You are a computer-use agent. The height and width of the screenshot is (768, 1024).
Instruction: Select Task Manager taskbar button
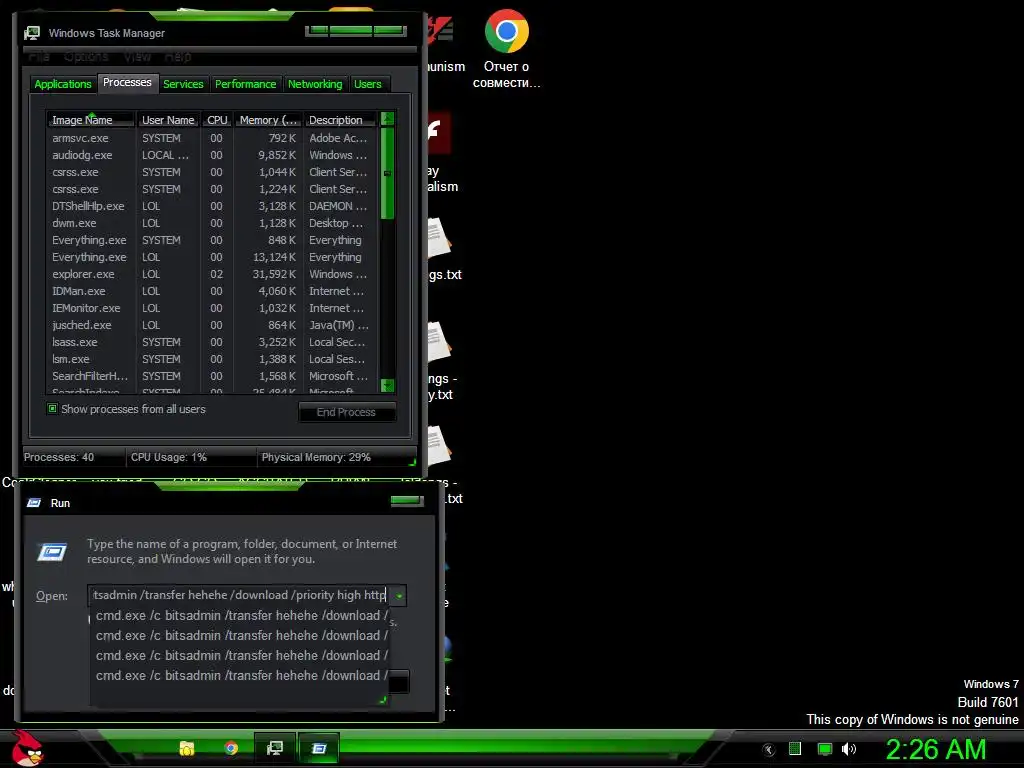click(x=274, y=748)
